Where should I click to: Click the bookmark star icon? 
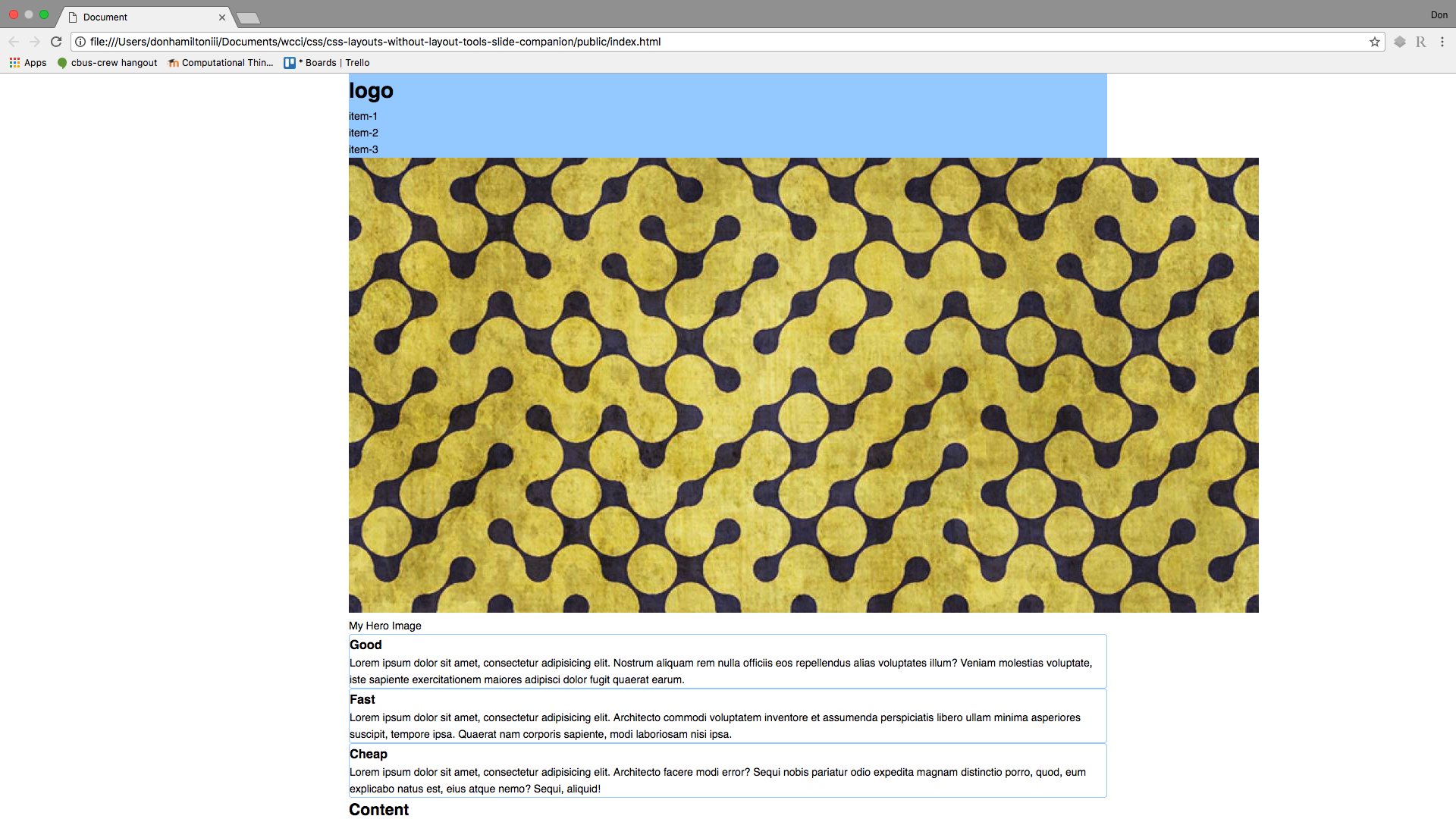(1375, 41)
